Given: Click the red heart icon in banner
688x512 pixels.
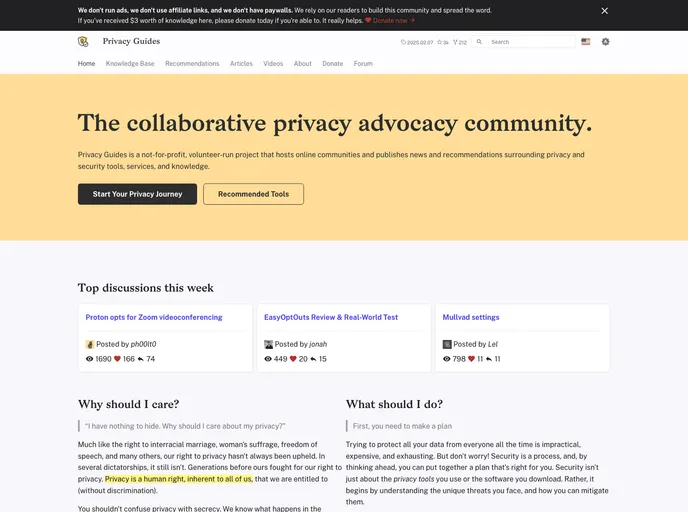Looking at the screenshot, I should [x=368, y=20].
